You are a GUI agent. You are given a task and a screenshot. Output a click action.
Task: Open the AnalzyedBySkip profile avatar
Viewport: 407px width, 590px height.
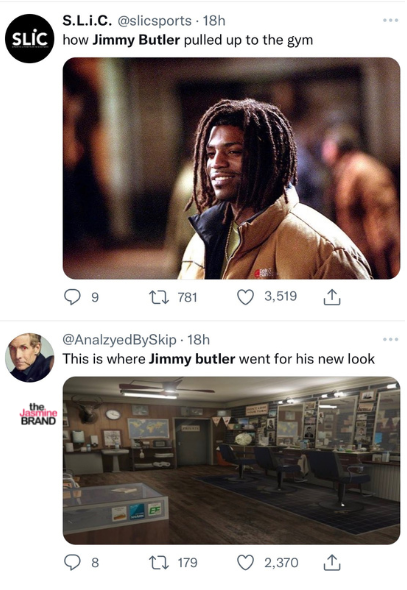click(x=29, y=357)
